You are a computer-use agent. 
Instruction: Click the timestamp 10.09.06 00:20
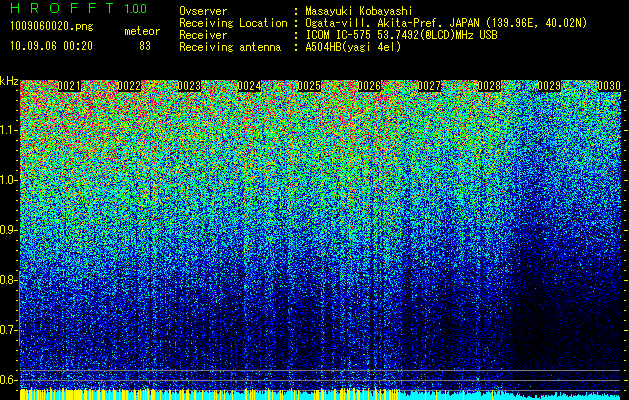51,46
